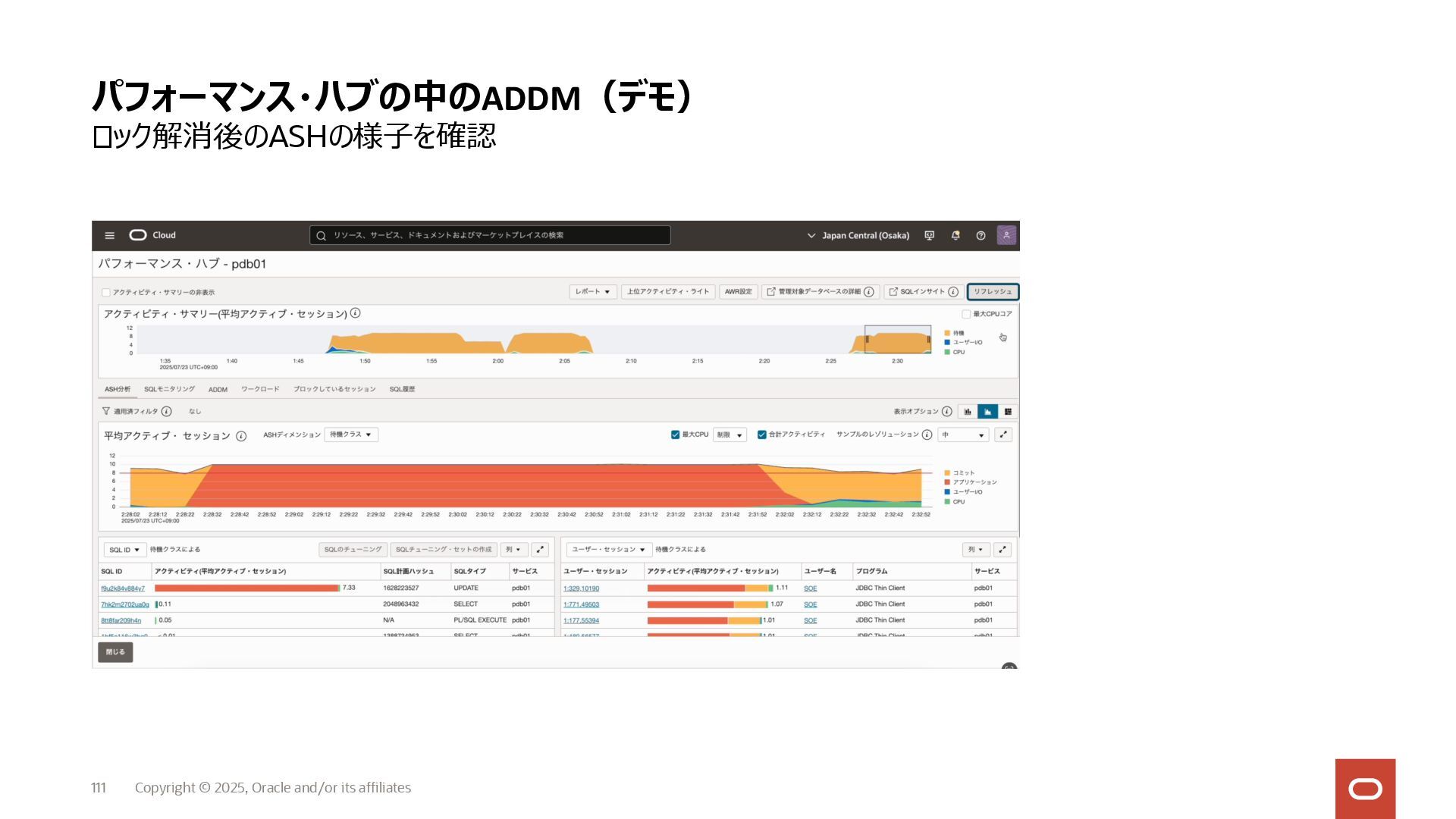Click info icon on SQLインサイト button
The image size is (1456, 819).
point(953,292)
